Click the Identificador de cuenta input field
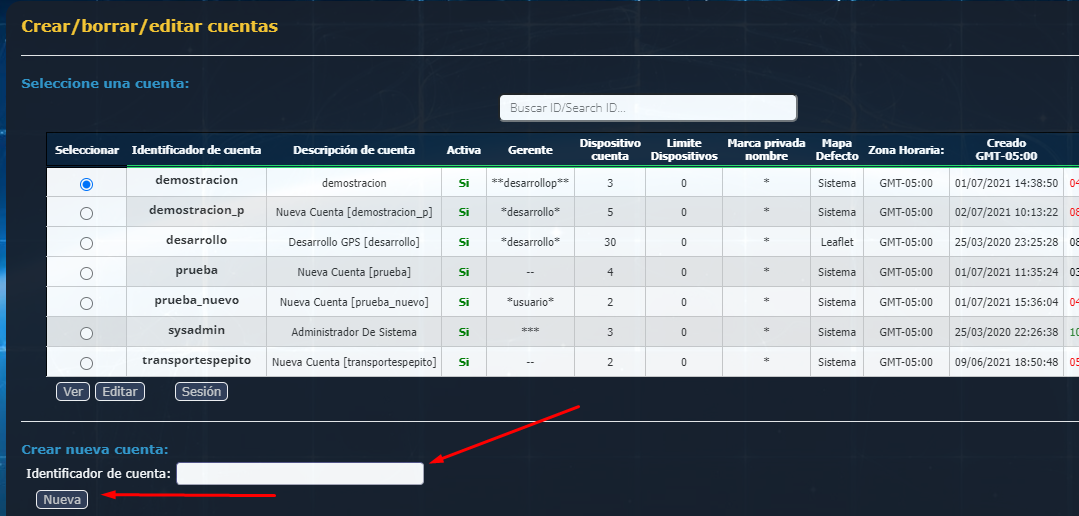Screen dimensions: 1079x516 click(x=300, y=474)
